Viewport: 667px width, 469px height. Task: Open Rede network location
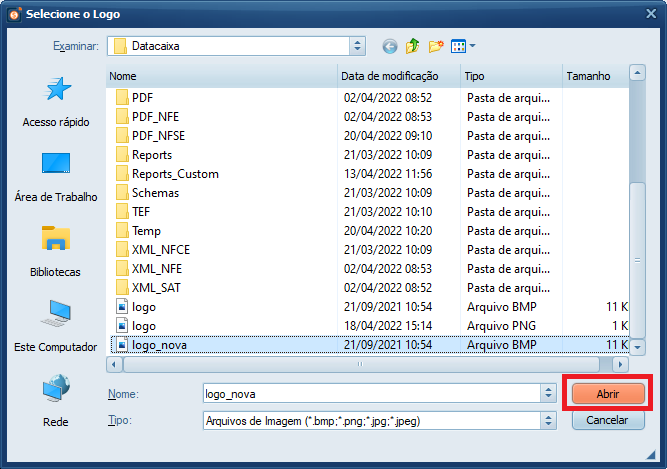(56, 402)
